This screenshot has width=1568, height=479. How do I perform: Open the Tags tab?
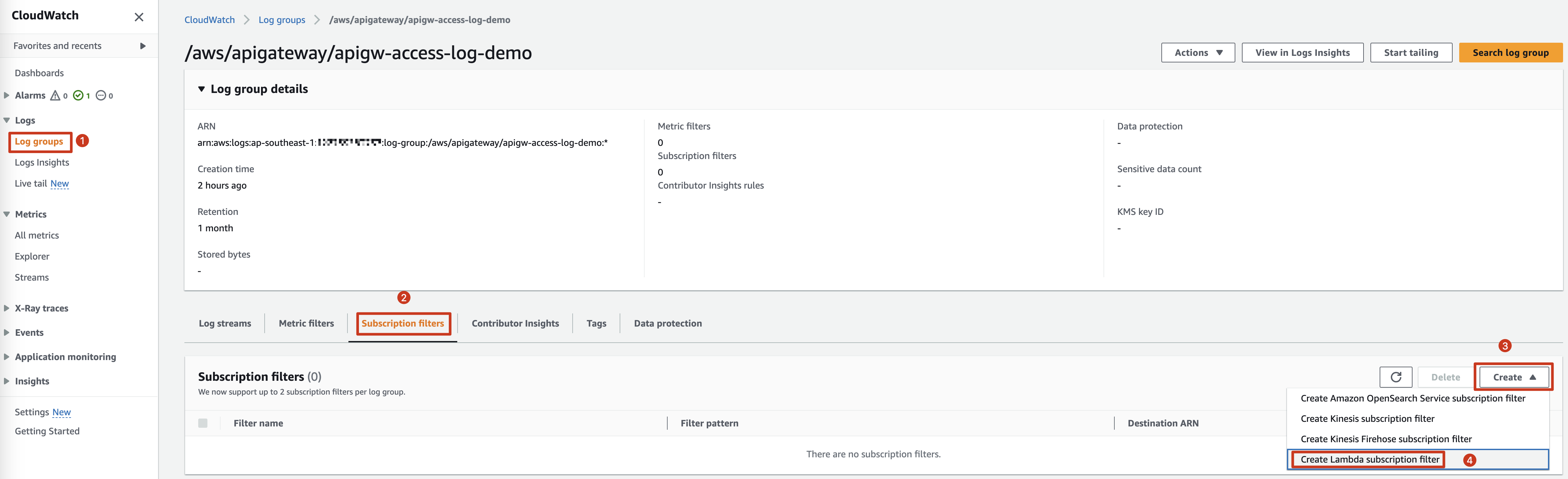596,324
